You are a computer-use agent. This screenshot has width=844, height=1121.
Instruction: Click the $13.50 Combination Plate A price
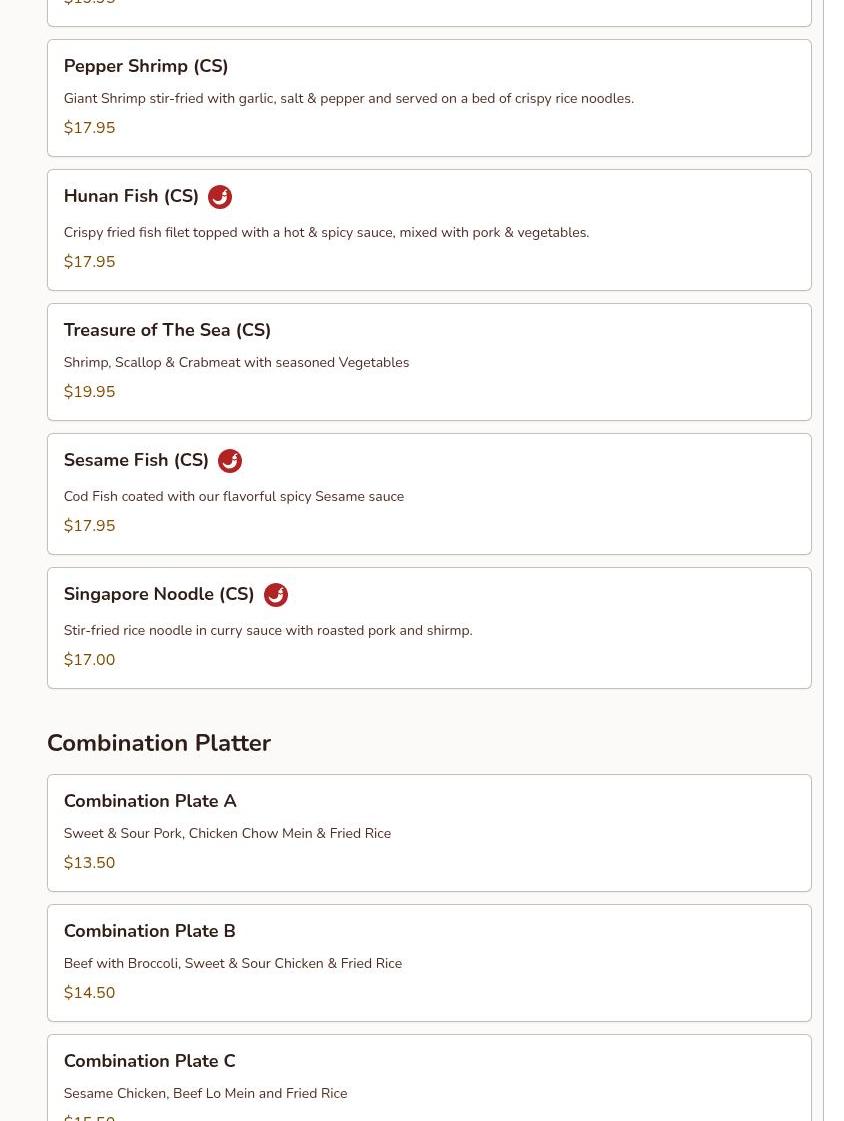[x=89, y=863]
